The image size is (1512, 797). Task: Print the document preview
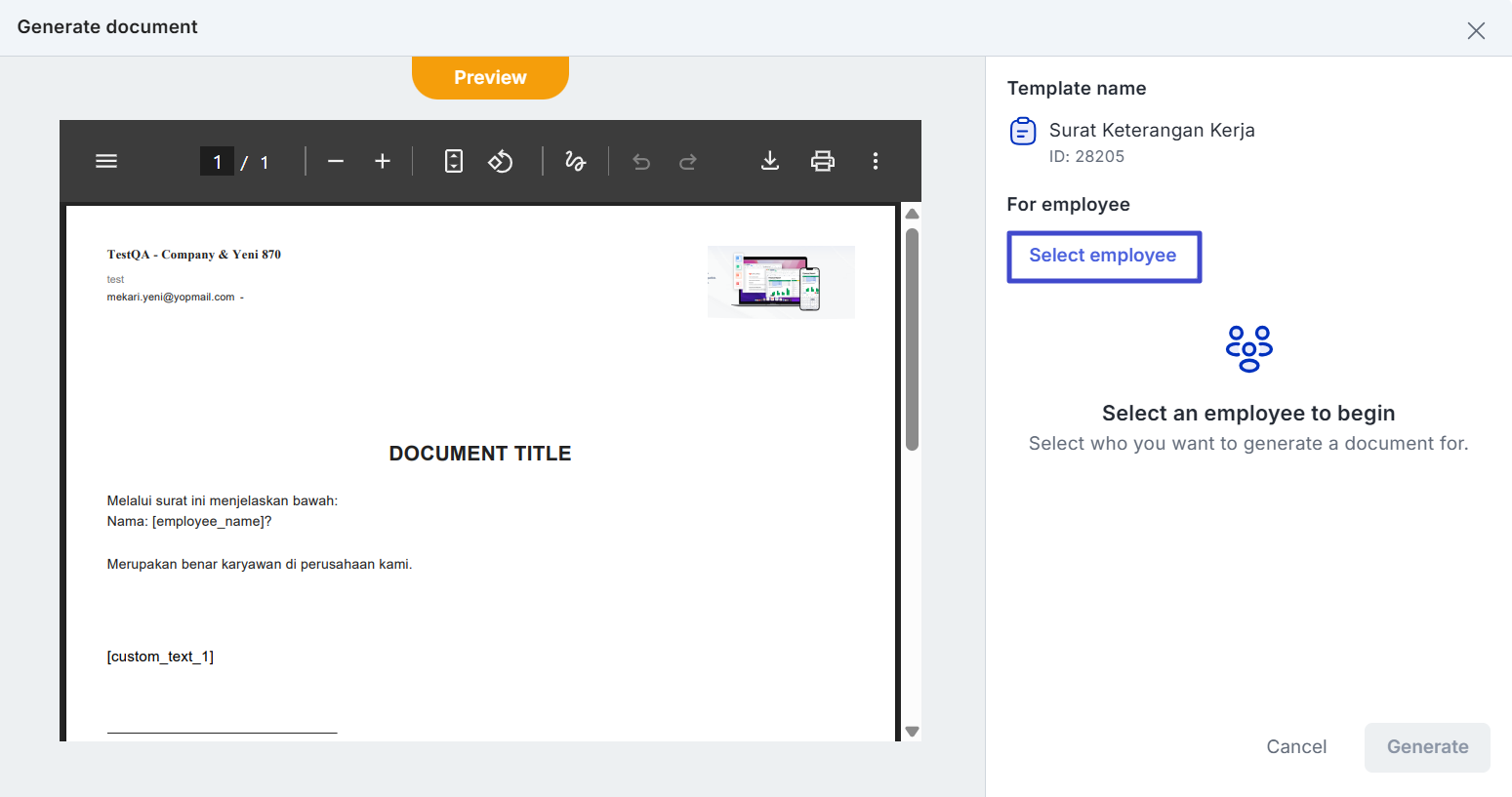tap(823, 162)
